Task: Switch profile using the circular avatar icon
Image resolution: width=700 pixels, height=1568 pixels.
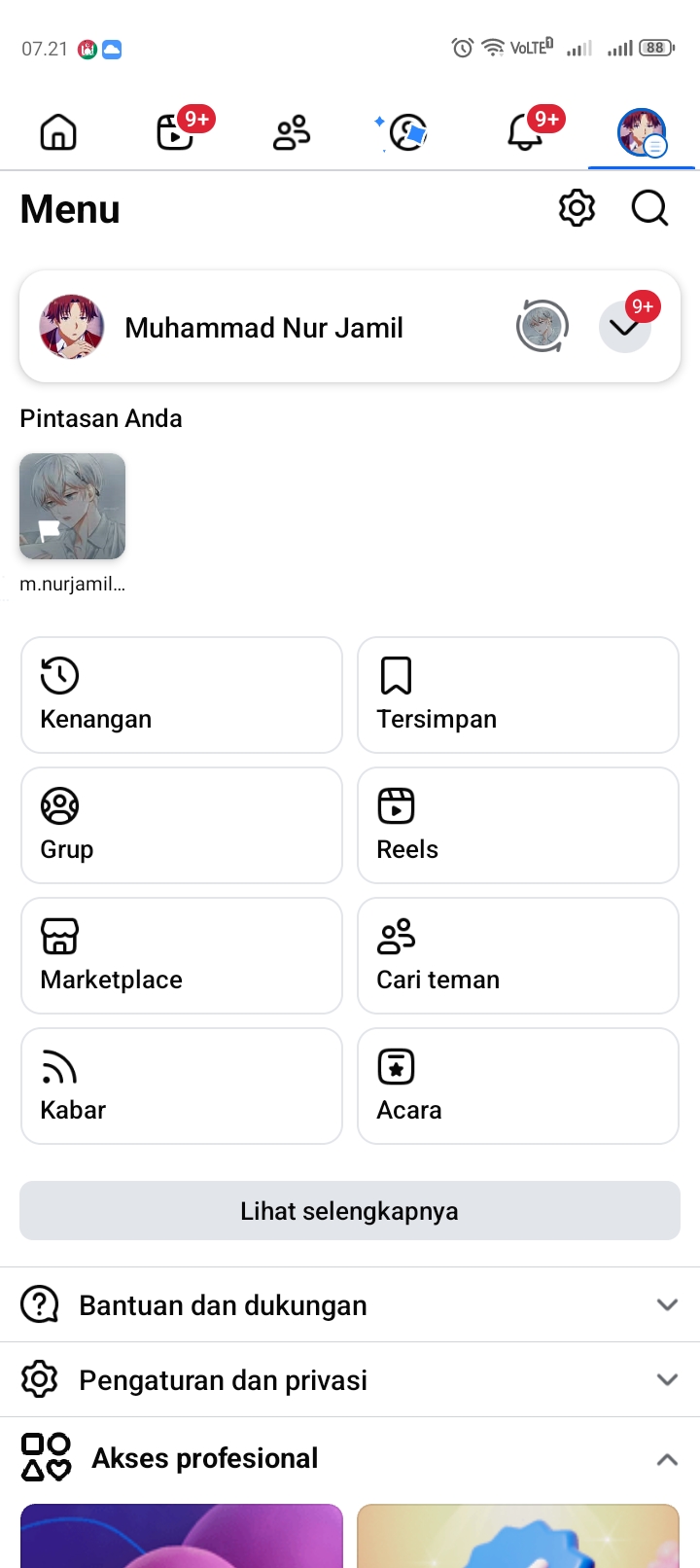Action: pos(542,327)
